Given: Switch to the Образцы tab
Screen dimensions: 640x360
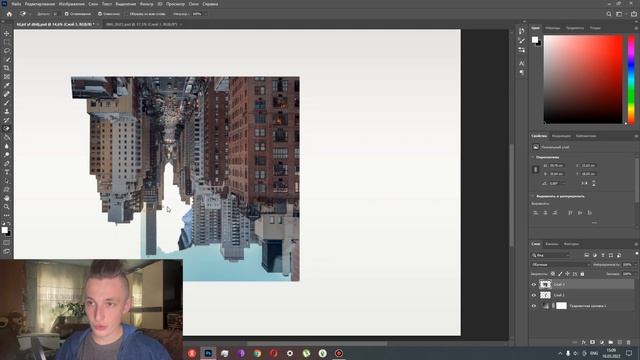Looking at the screenshot, I should (553, 28).
